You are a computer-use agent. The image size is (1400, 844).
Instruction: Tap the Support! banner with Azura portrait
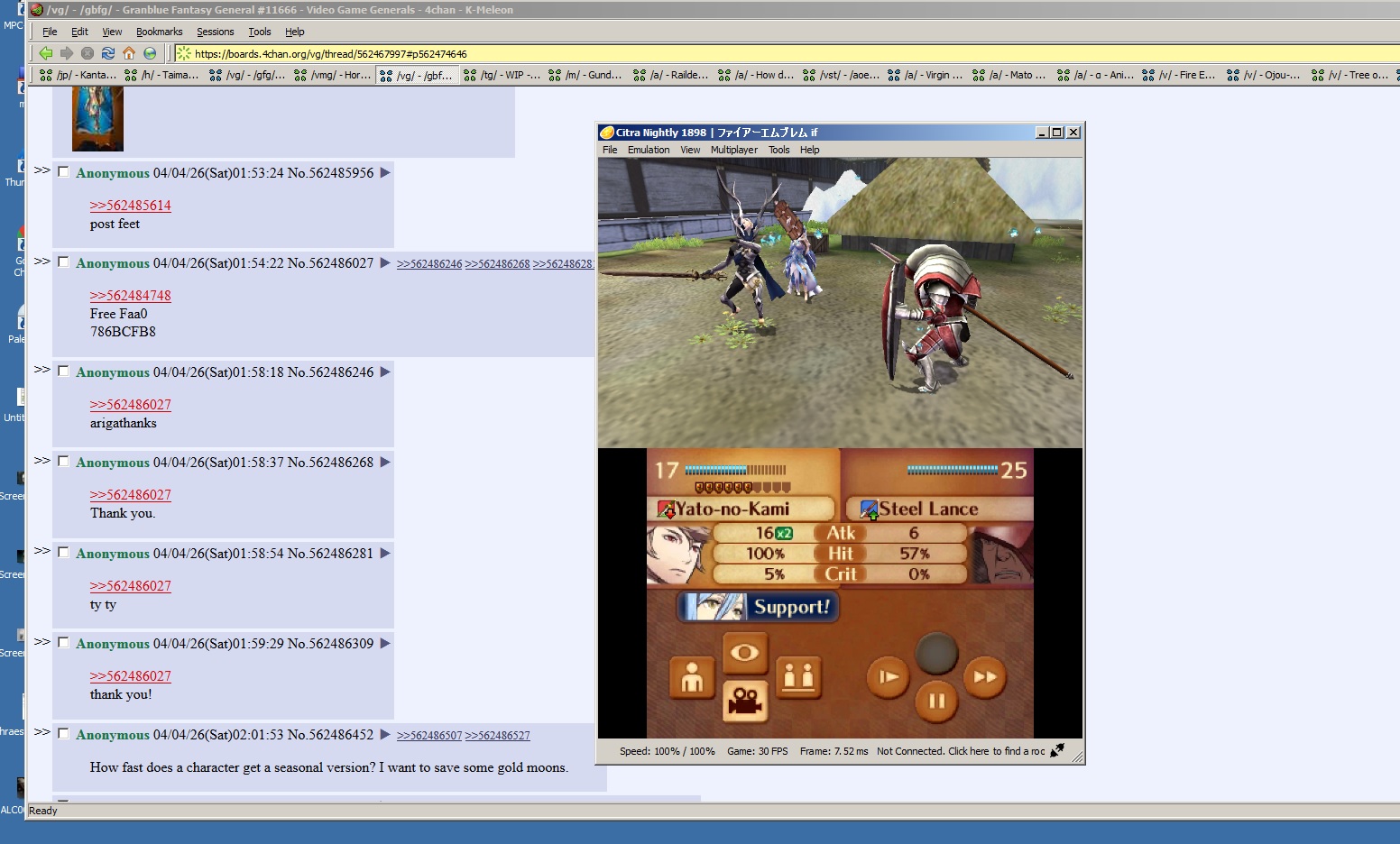(x=758, y=607)
